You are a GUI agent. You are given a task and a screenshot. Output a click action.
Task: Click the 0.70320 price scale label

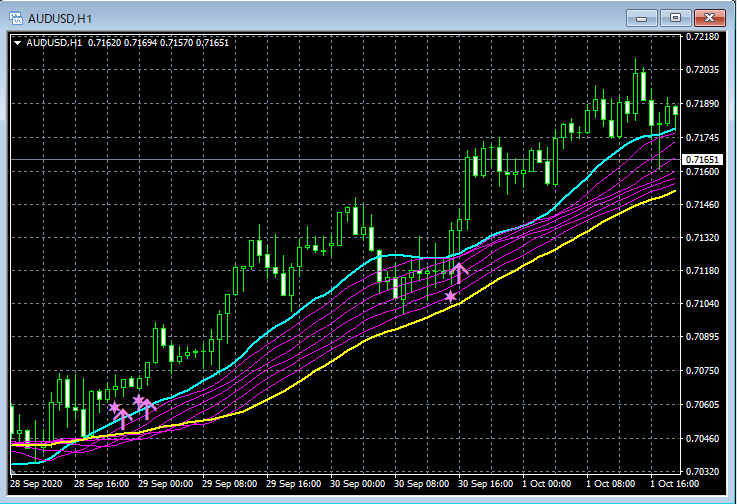click(x=702, y=471)
